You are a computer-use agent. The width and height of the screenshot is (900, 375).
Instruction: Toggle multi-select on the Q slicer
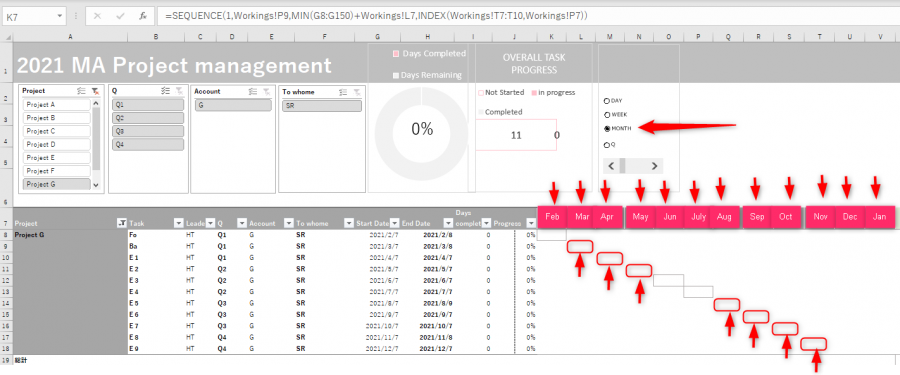pyautogui.click(x=165, y=91)
